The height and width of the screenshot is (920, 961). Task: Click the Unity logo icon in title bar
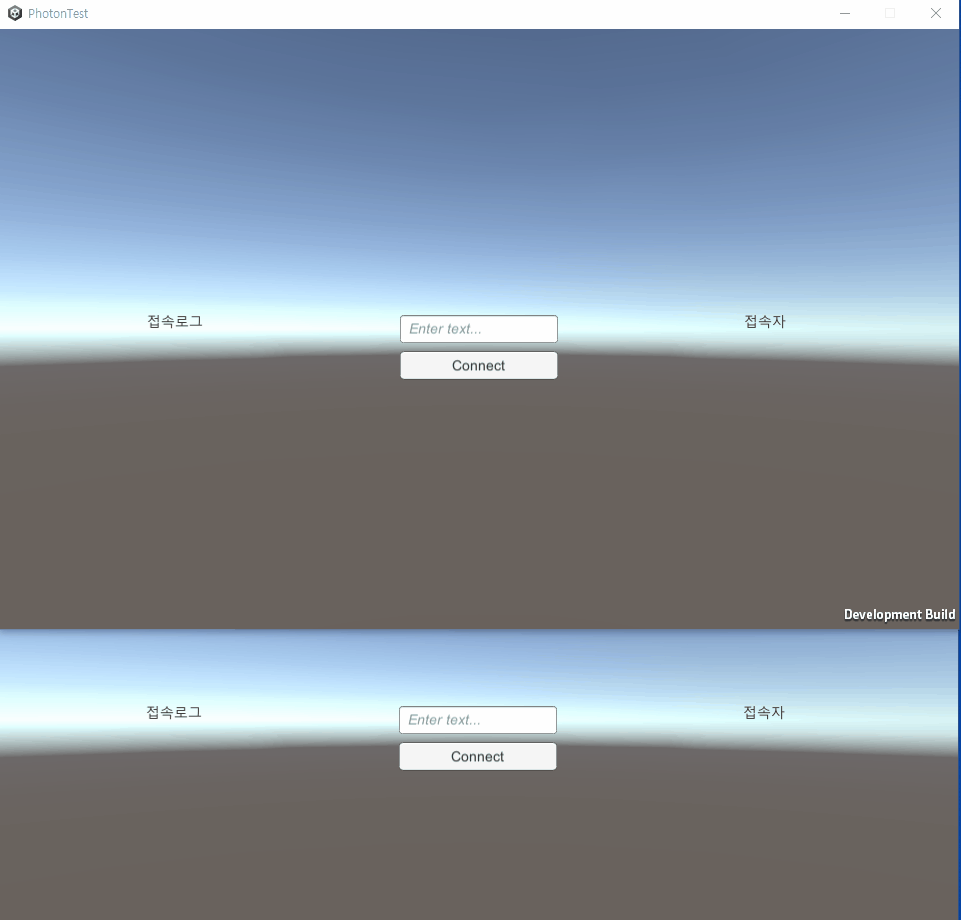(15, 13)
